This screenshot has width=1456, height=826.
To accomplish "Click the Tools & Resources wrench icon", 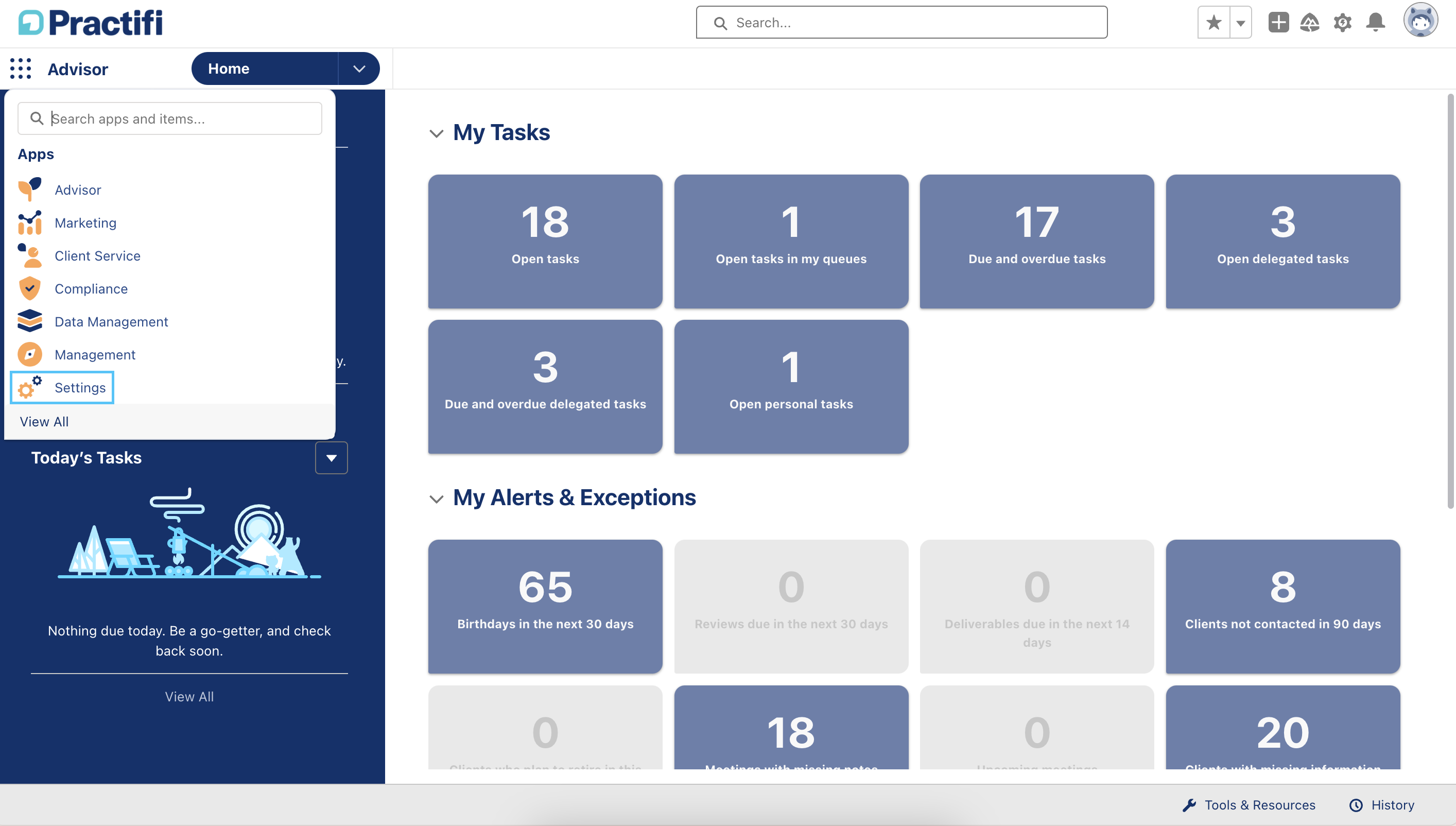I will 1189,805.
